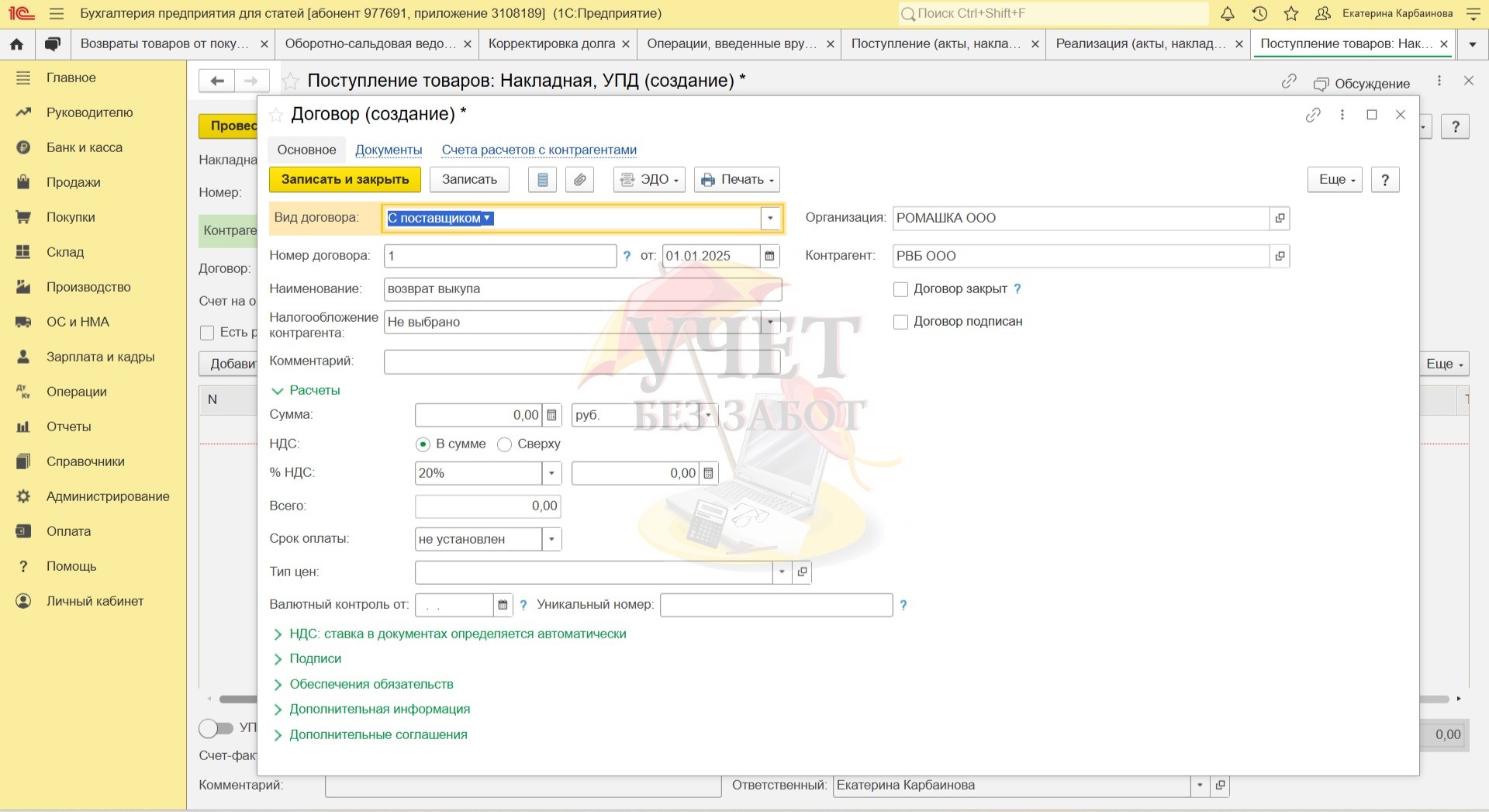Open the history clock icon

click(x=1259, y=14)
